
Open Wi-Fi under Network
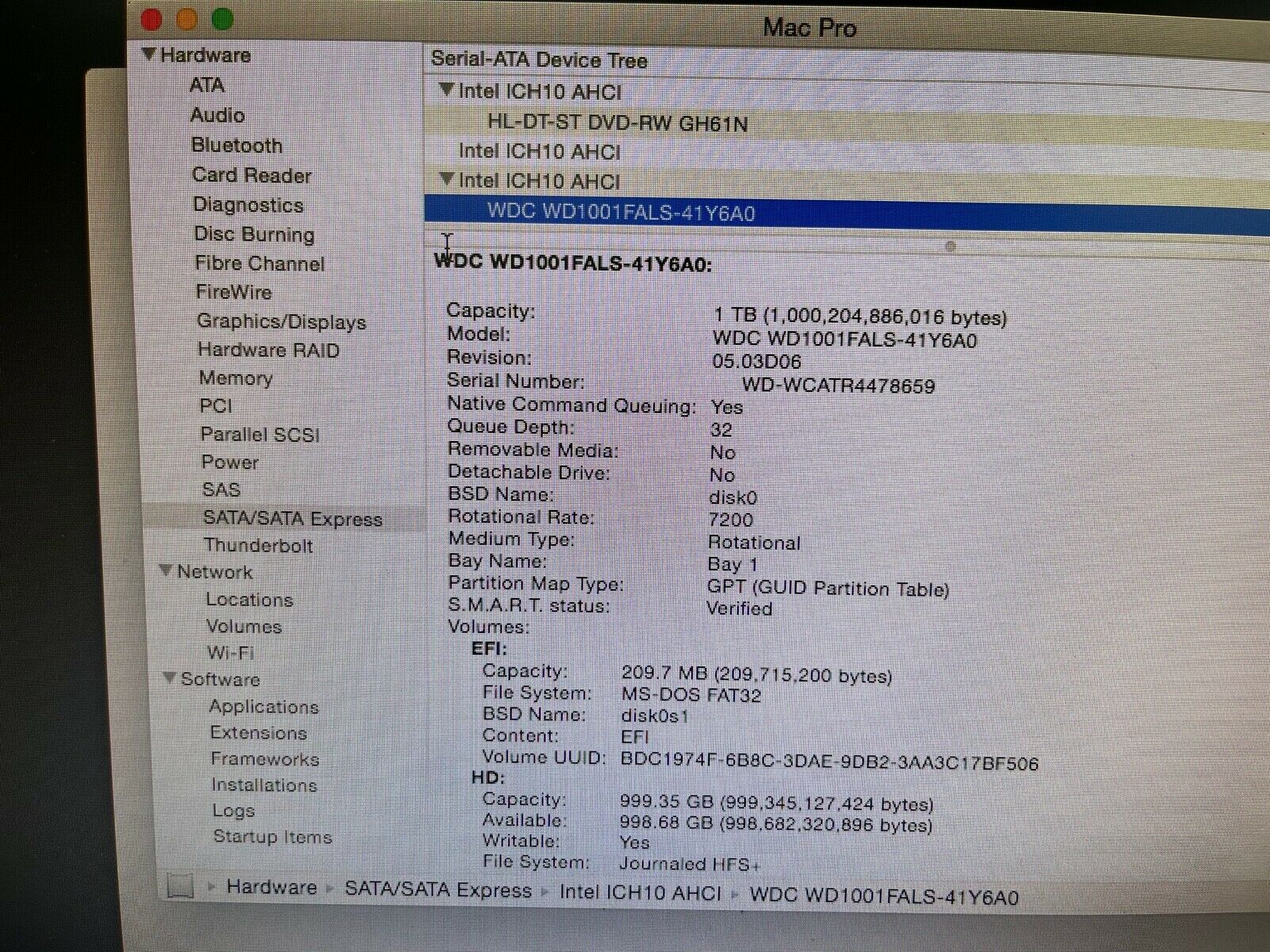point(230,653)
